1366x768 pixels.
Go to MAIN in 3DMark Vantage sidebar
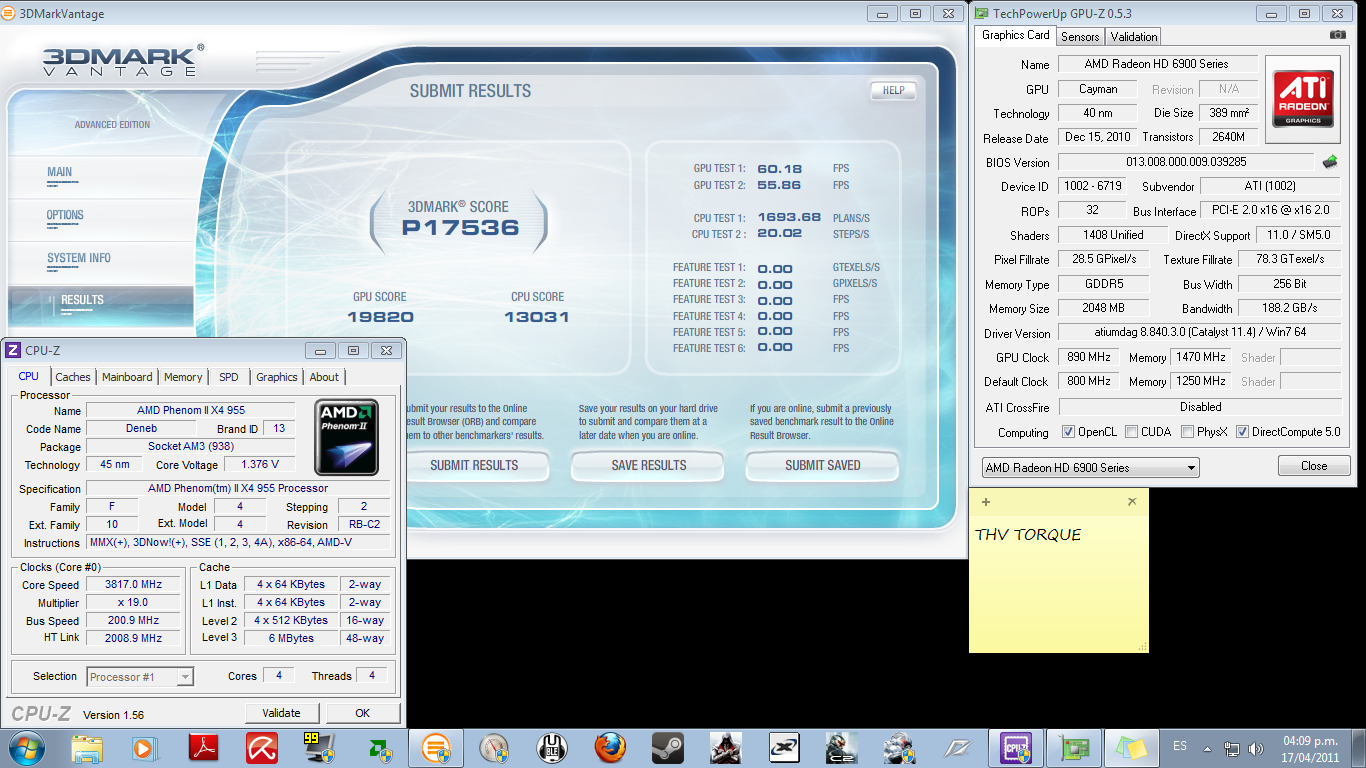(x=60, y=172)
